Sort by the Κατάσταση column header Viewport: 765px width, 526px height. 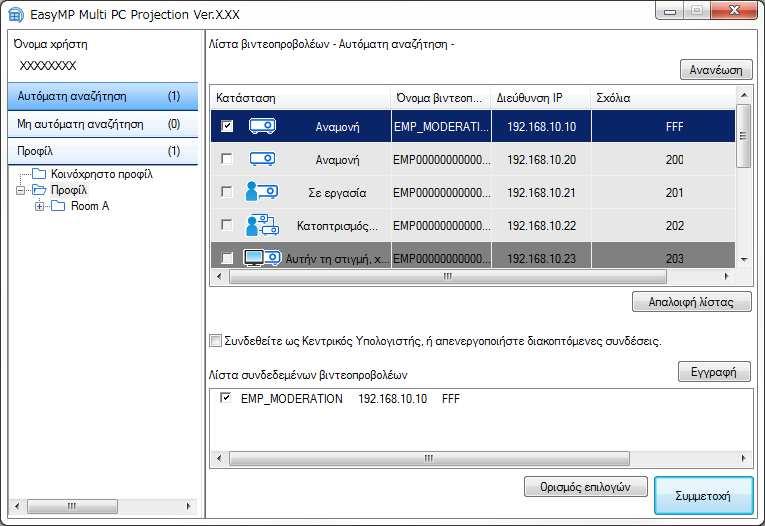tap(301, 98)
